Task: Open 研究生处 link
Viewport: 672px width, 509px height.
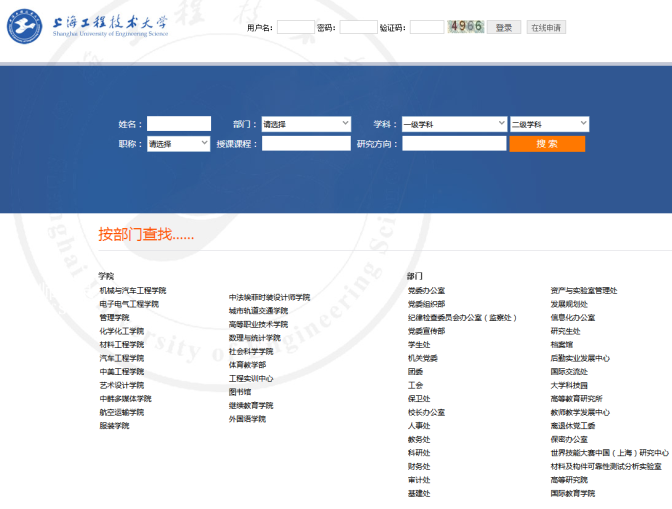Action: (565, 331)
